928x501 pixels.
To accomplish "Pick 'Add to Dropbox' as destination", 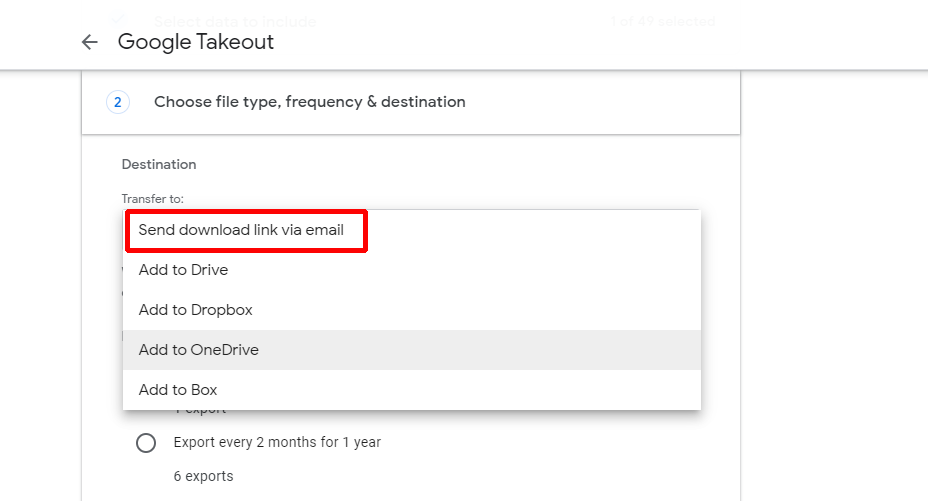I will coord(195,310).
